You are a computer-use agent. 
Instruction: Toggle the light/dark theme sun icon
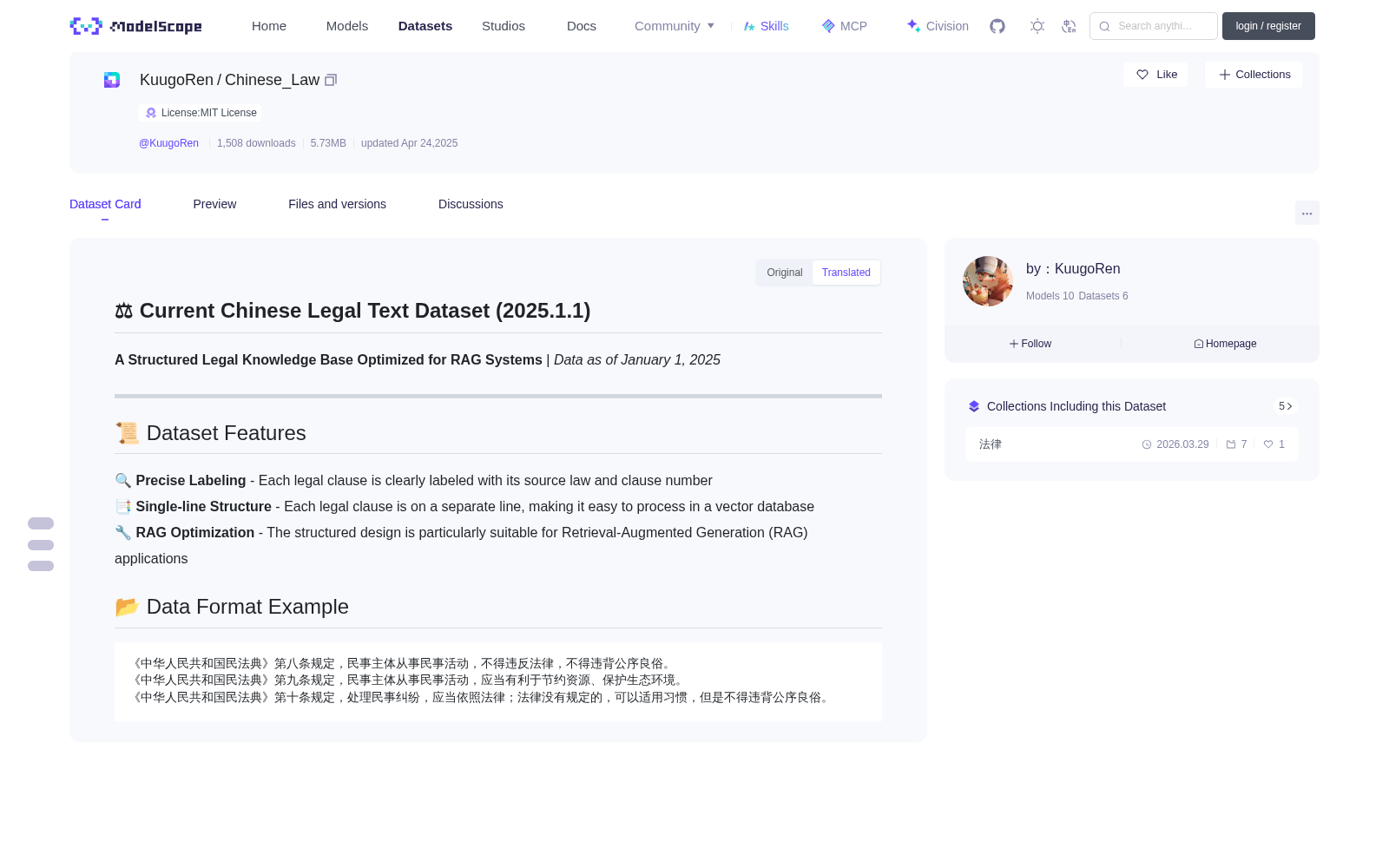[1037, 26]
